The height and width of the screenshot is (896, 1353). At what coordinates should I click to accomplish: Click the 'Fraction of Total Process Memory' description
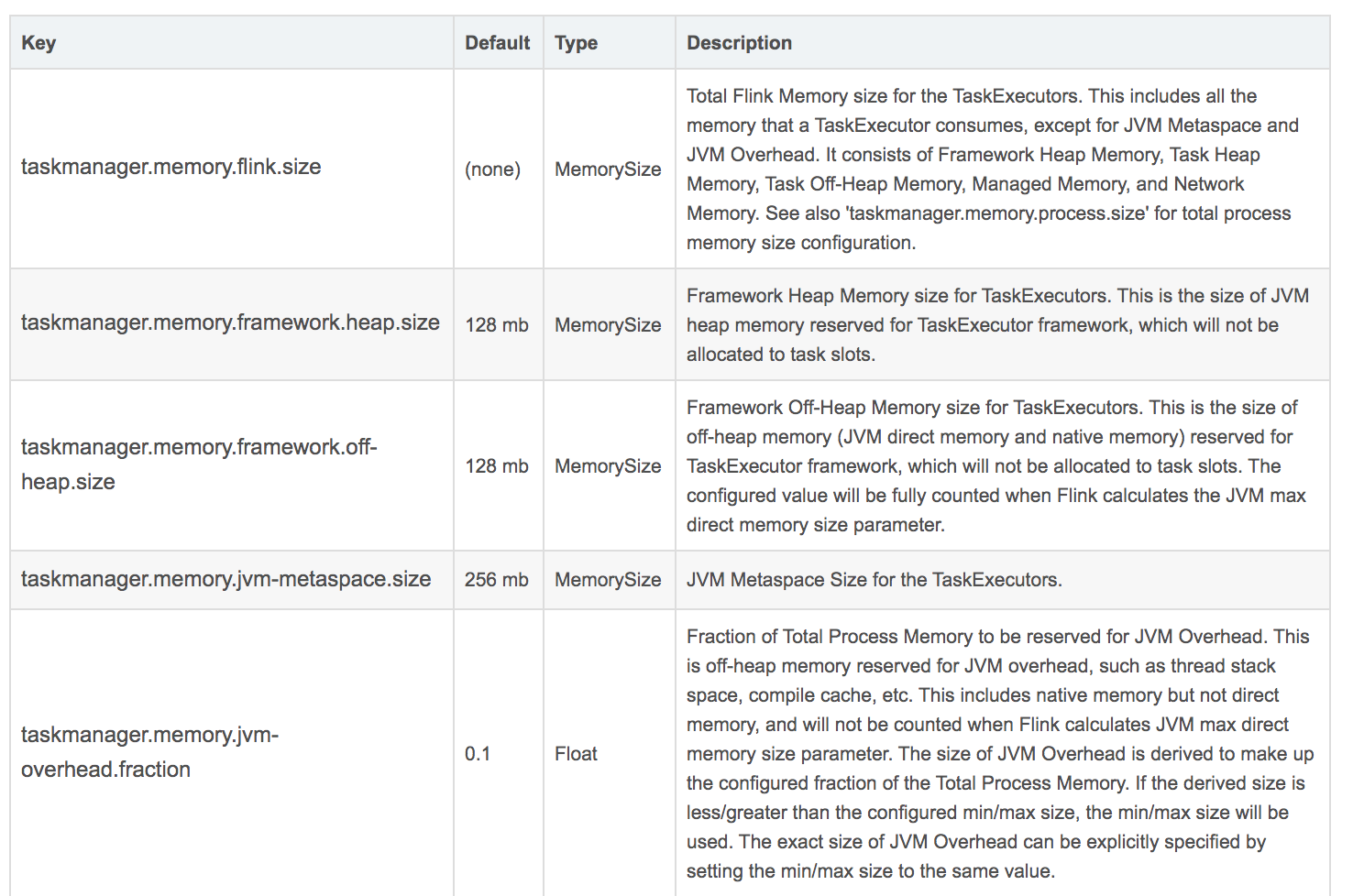(x=1000, y=754)
